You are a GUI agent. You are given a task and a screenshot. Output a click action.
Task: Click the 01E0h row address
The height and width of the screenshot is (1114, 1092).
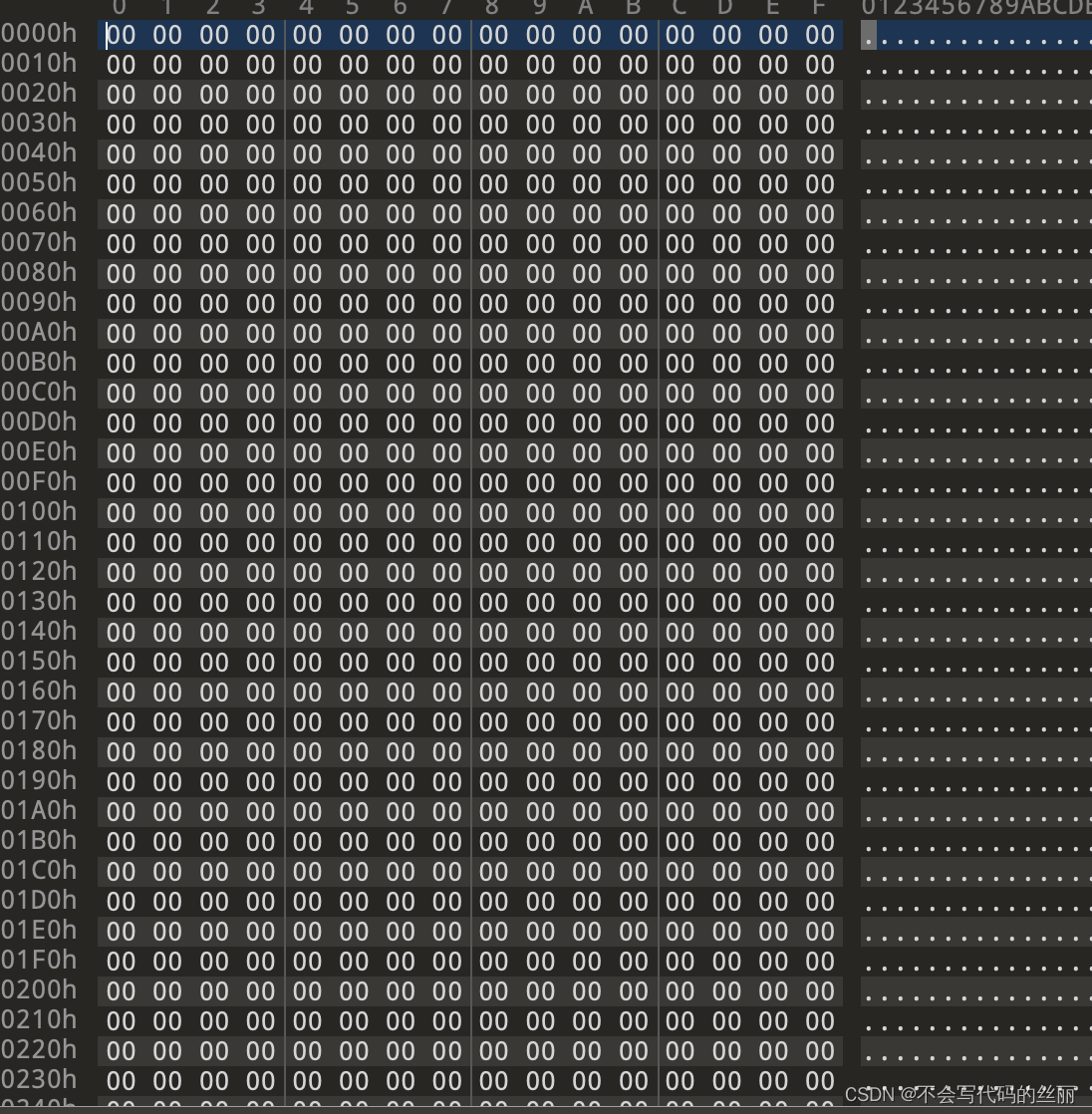tap(39, 930)
